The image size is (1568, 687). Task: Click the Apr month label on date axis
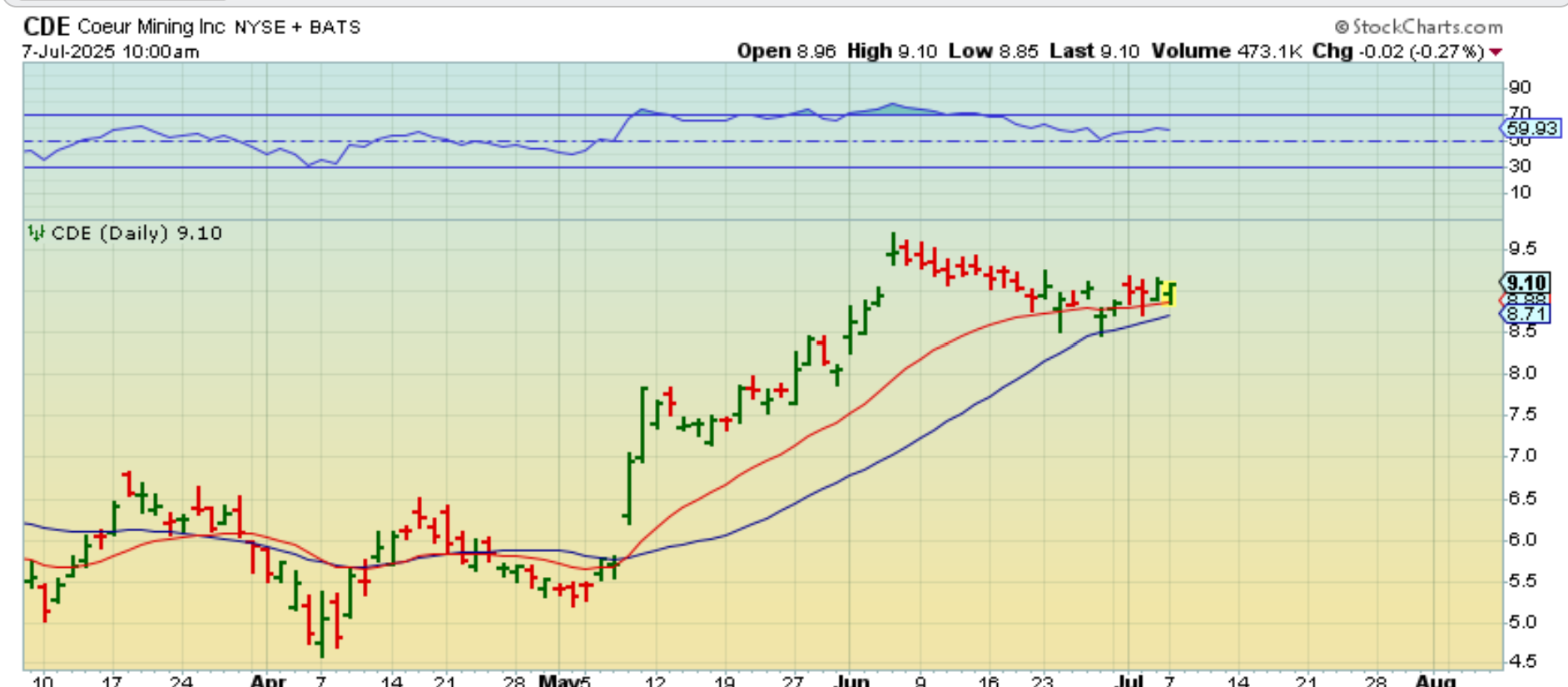point(268,681)
